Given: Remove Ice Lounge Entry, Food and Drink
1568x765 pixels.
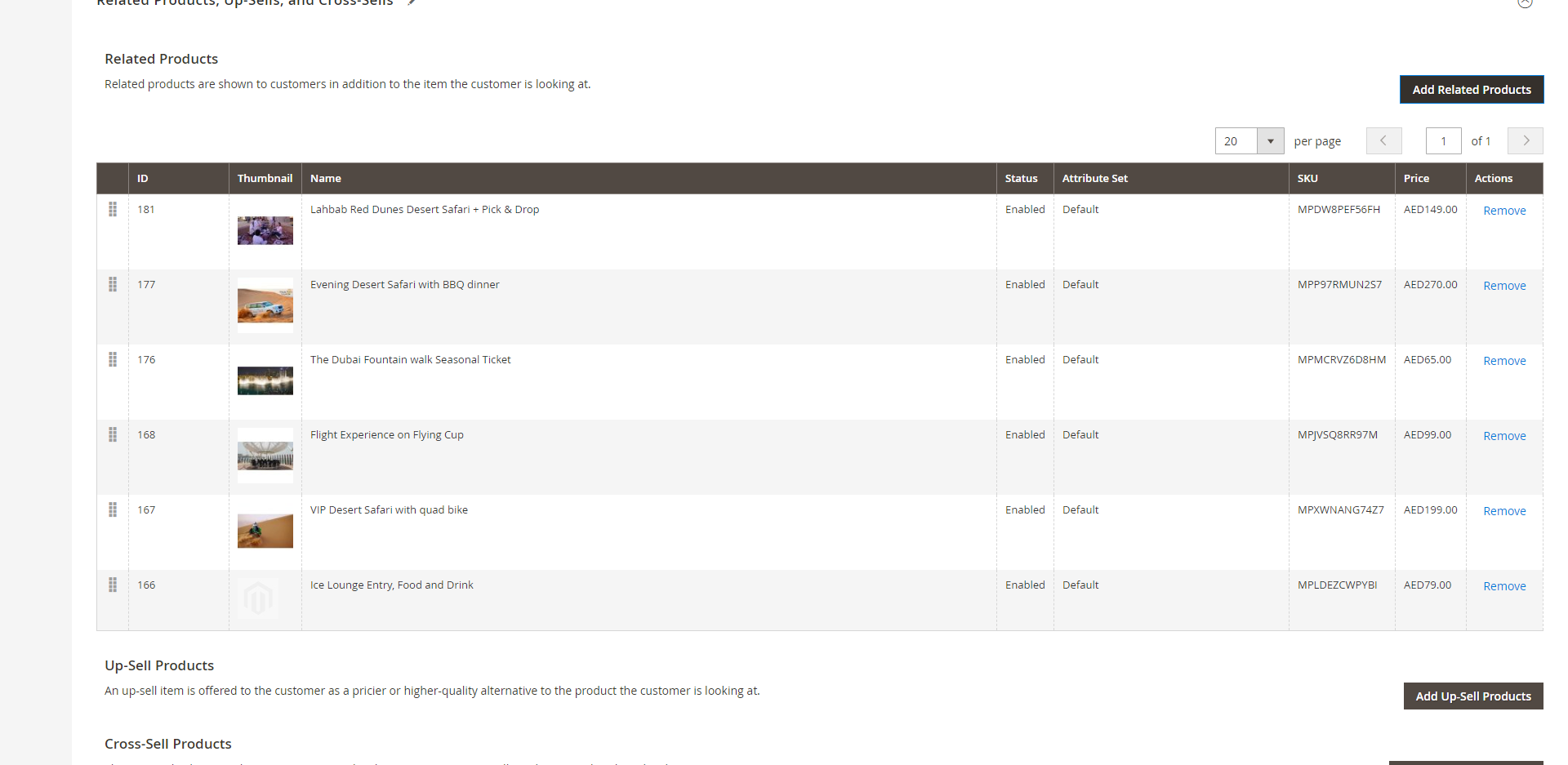Looking at the screenshot, I should [1504, 586].
